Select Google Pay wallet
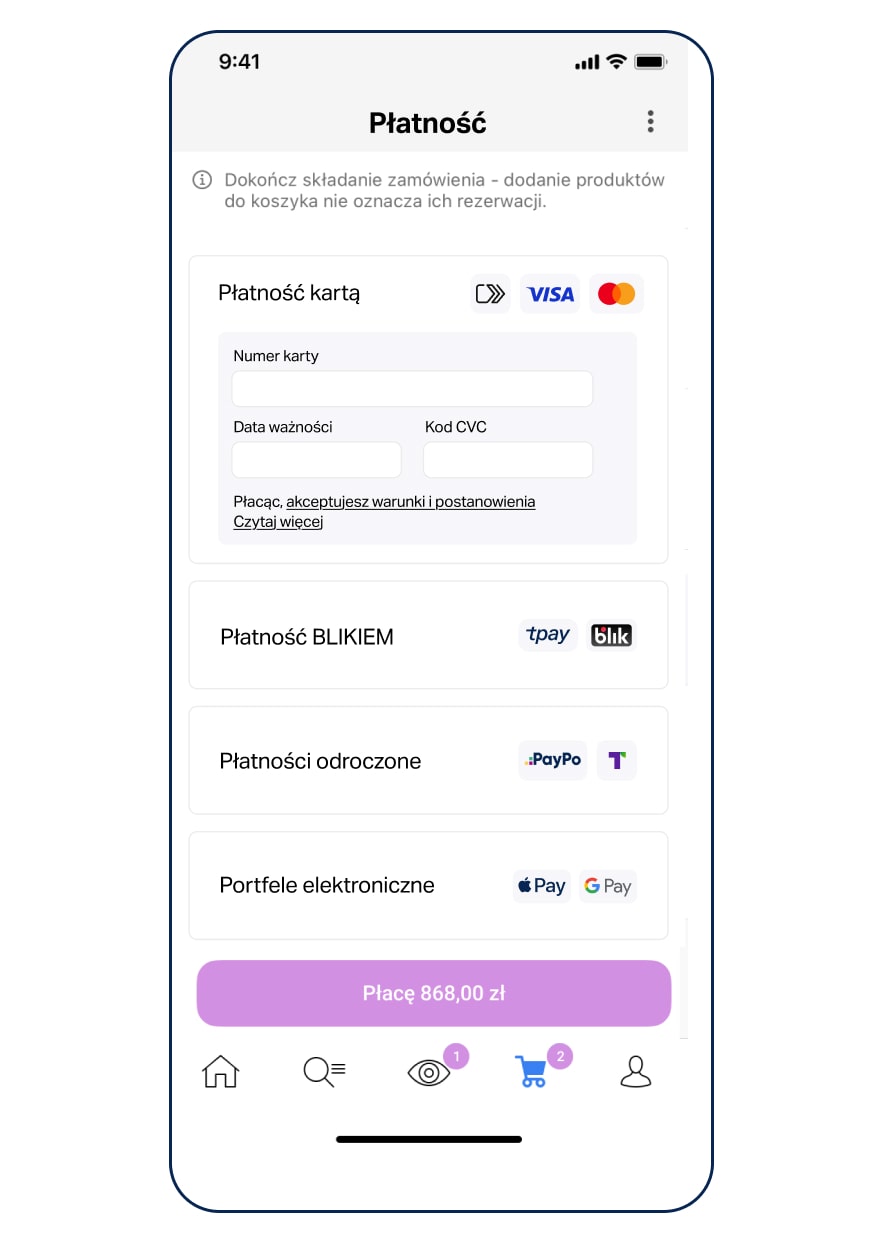This screenshot has width=884, height=1241. 608,886
